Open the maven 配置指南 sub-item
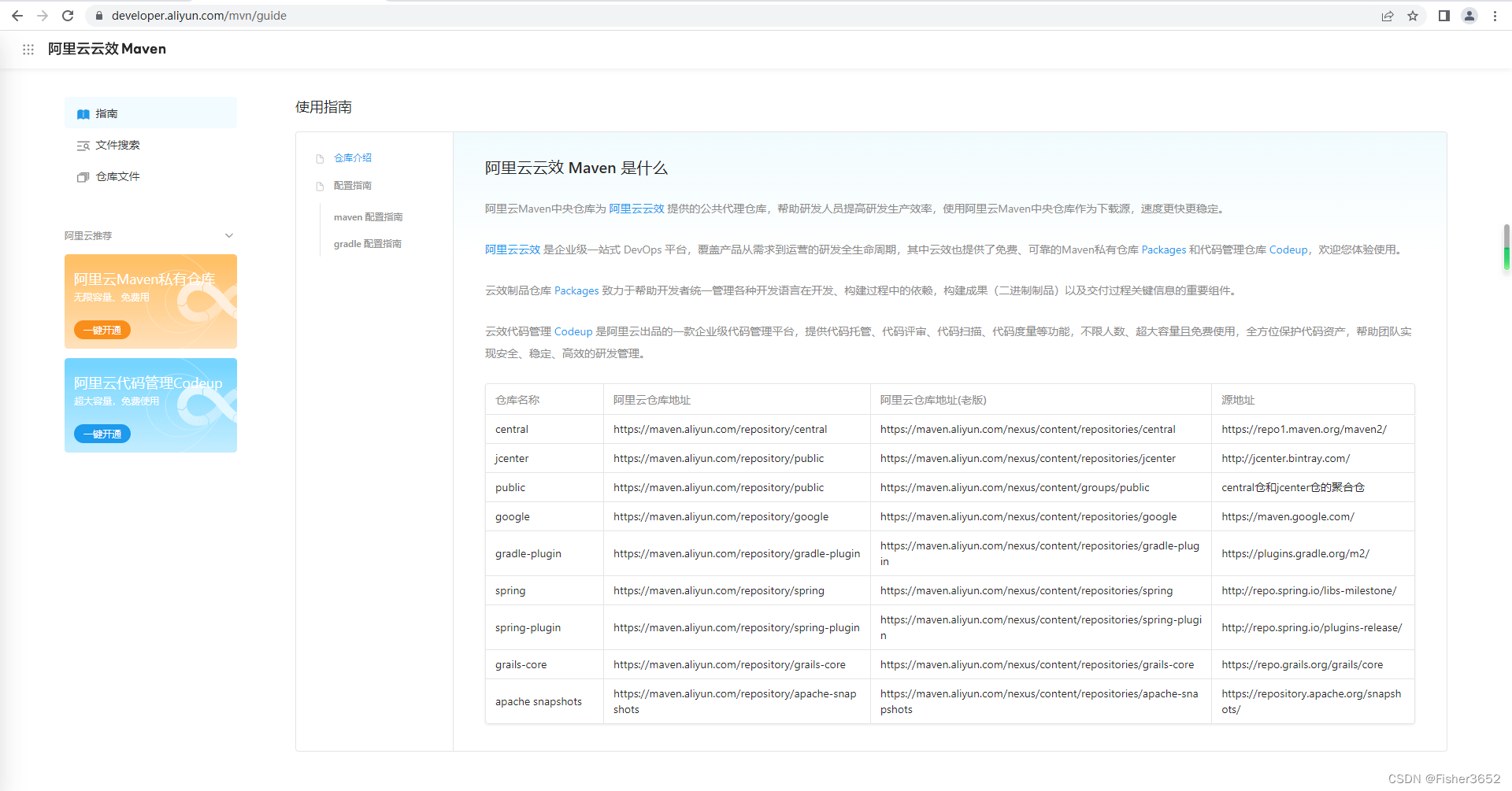This screenshot has height=791, width=1512. coord(368,217)
